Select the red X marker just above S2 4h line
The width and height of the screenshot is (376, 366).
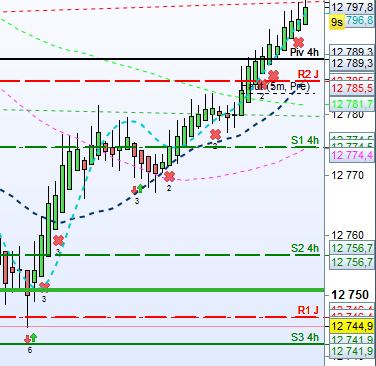click(58, 240)
